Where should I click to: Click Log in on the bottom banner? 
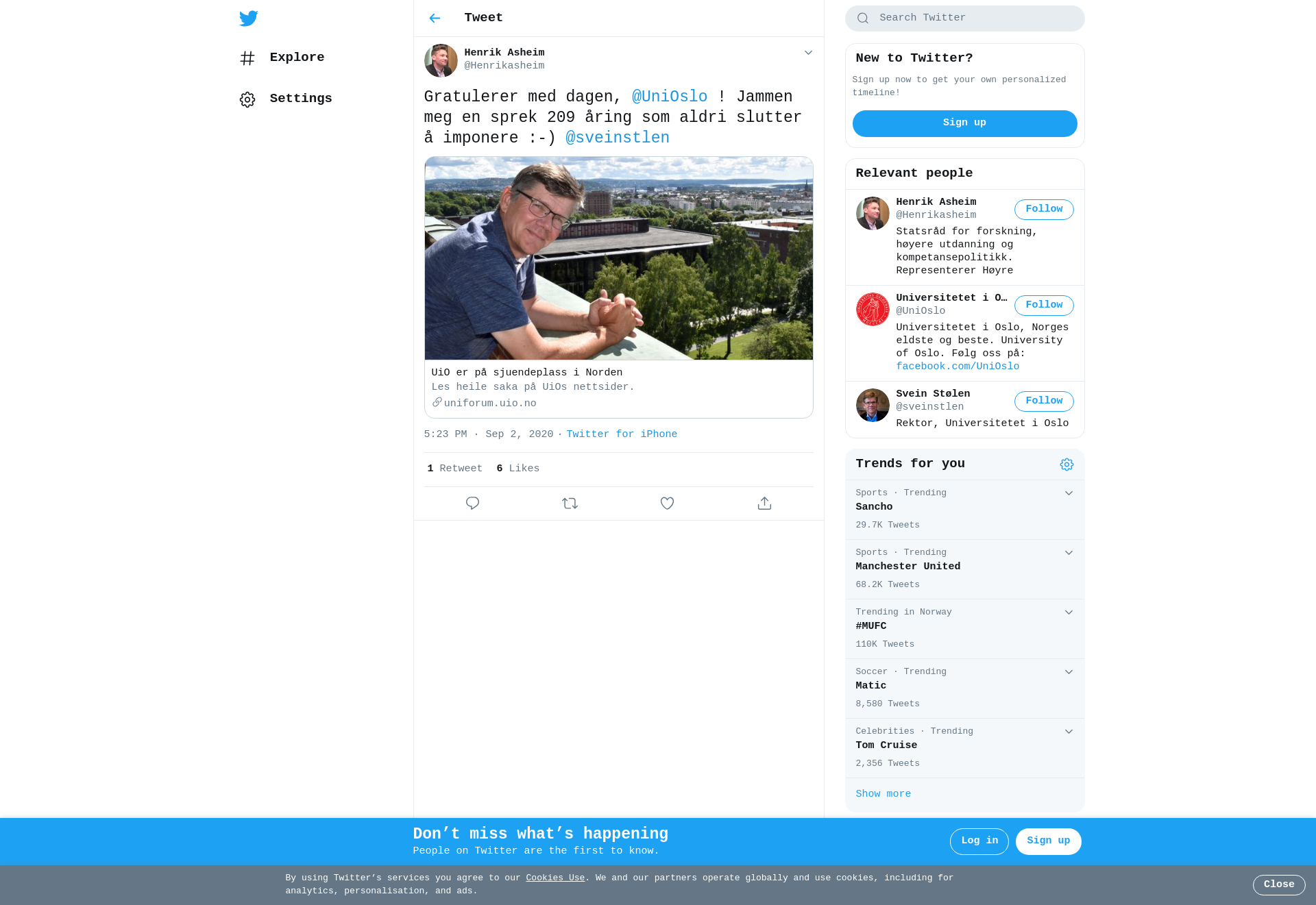point(979,841)
